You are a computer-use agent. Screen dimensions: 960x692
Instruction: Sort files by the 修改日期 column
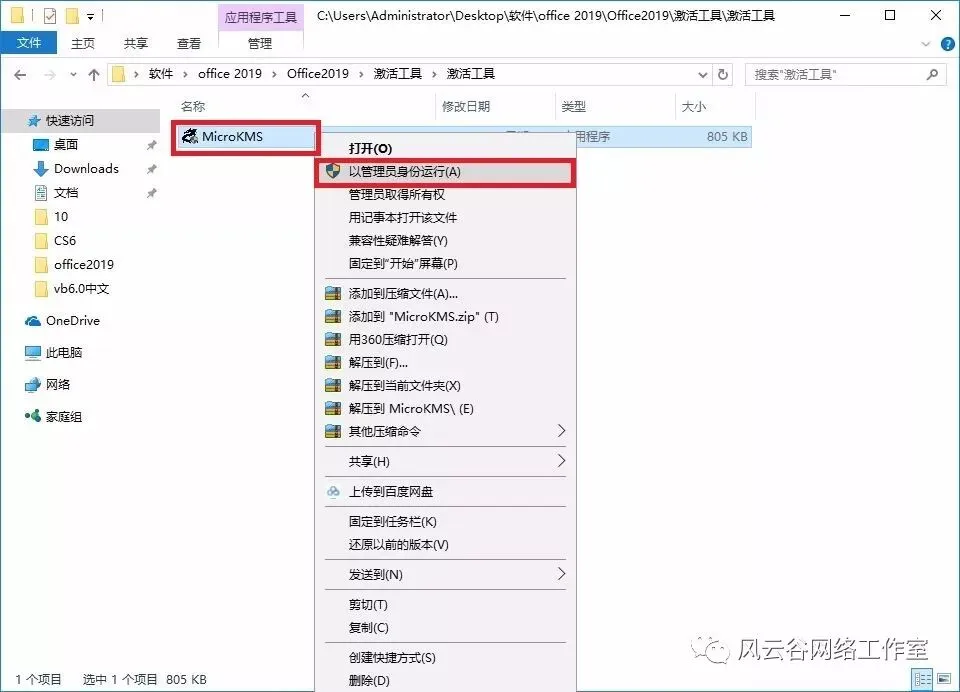466,107
